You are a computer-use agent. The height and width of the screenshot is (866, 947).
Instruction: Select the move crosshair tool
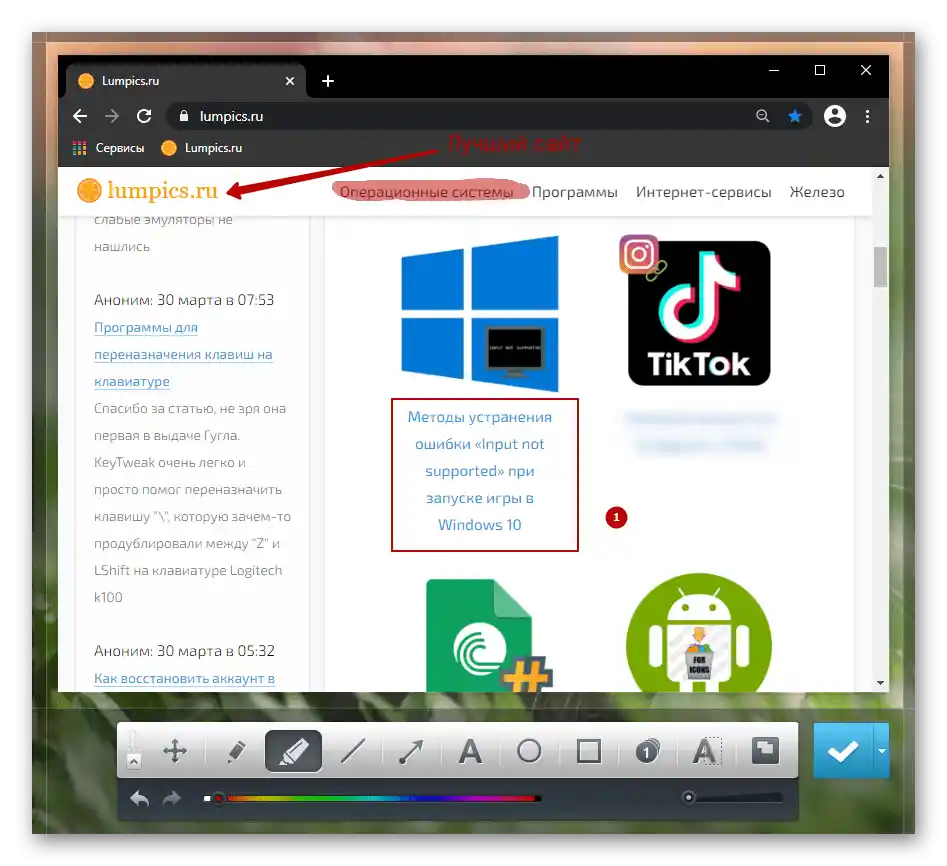[x=175, y=751]
